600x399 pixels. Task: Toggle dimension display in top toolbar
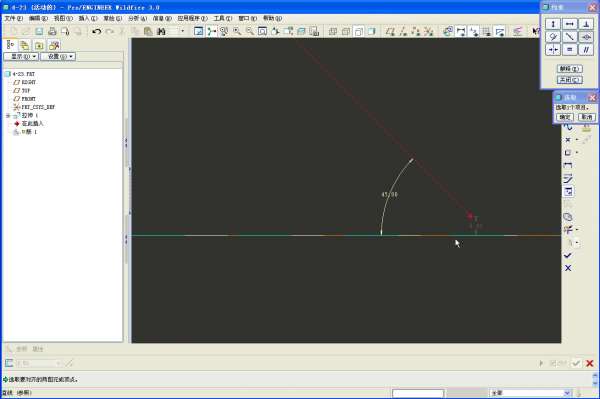(x=461, y=31)
